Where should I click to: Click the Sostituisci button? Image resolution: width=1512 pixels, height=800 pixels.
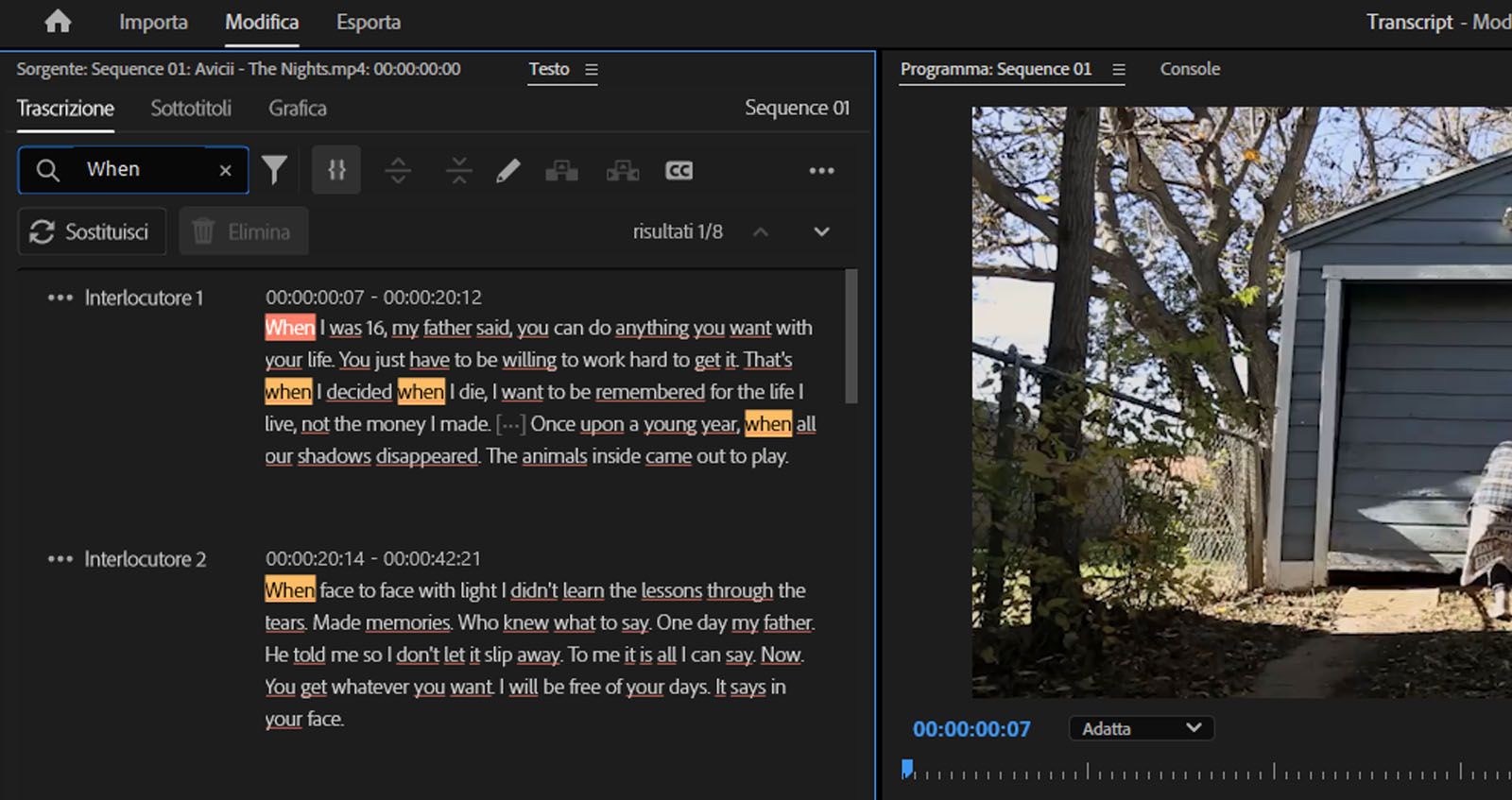tap(92, 232)
